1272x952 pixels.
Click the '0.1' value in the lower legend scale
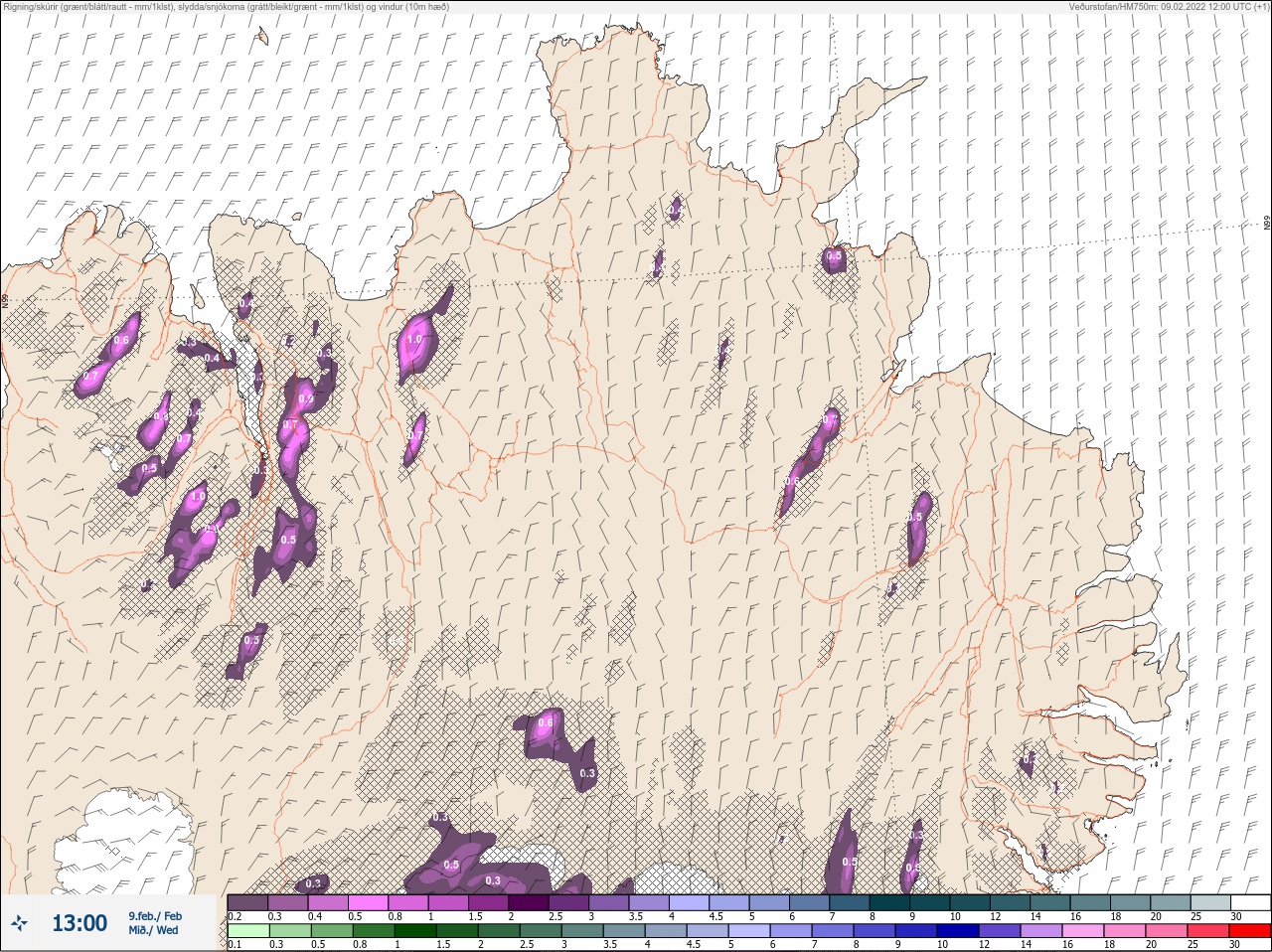[x=235, y=944]
